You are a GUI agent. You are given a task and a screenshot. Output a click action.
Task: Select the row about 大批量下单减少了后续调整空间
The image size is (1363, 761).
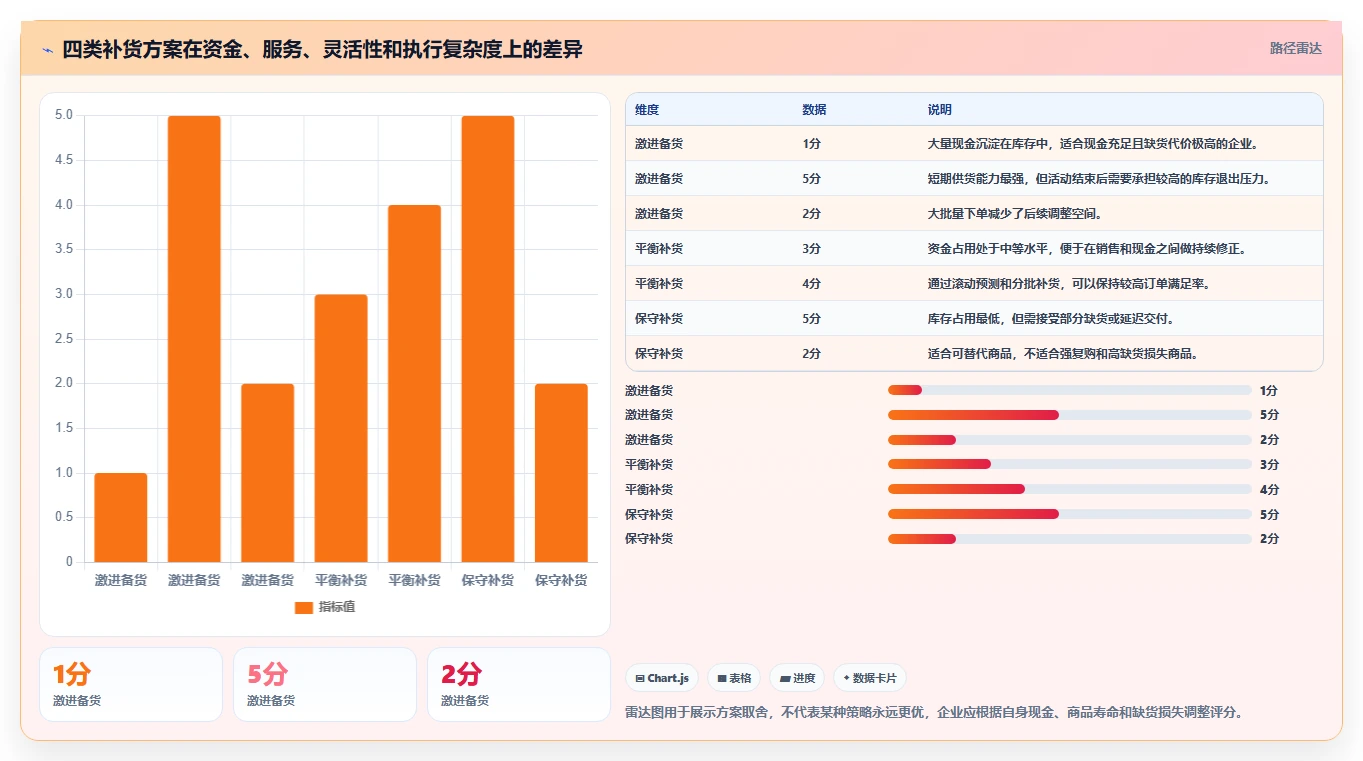pyautogui.click(x=974, y=214)
